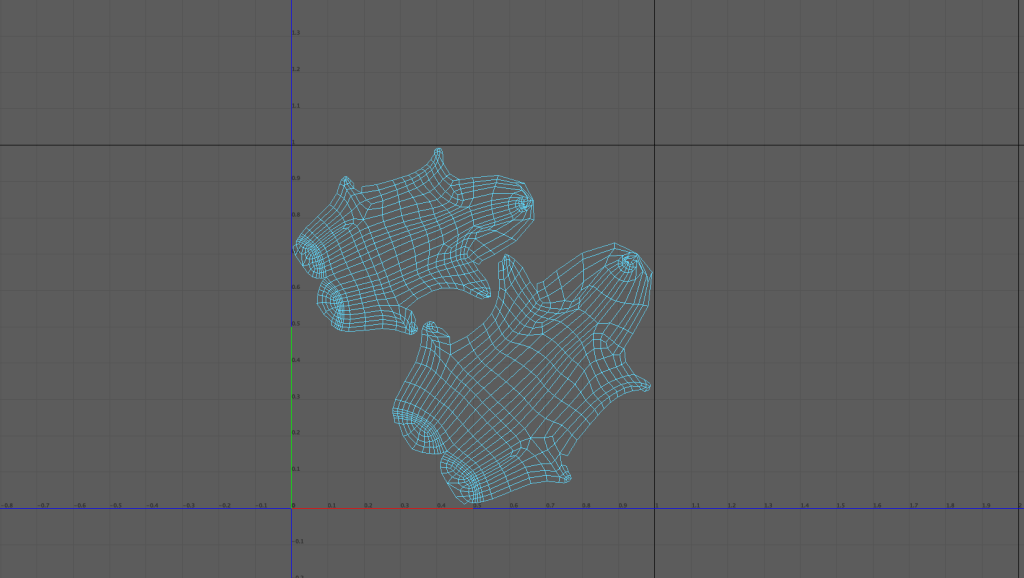Select the circular pole at the upper shell's right end
1024x578 pixels.
point(522,204)
